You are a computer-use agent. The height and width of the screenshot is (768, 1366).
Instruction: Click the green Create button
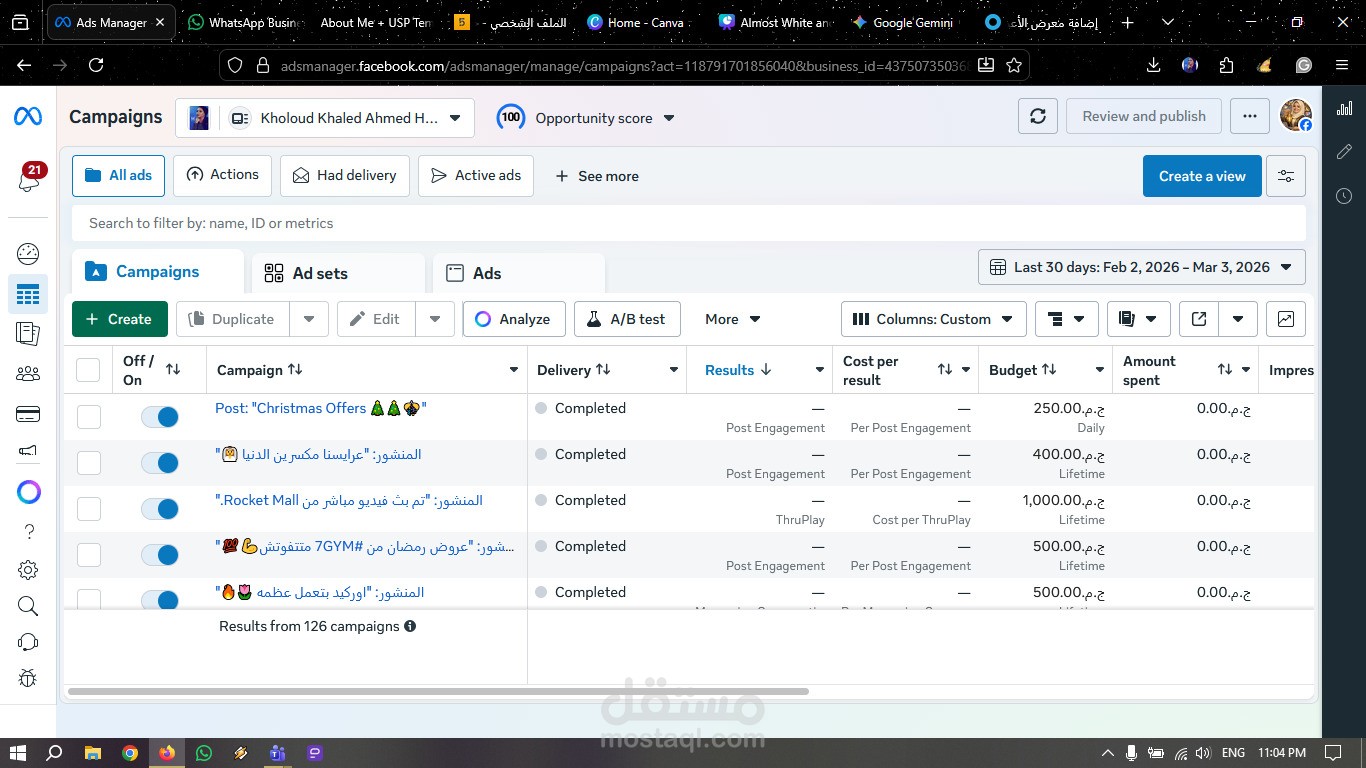[119, 318]
